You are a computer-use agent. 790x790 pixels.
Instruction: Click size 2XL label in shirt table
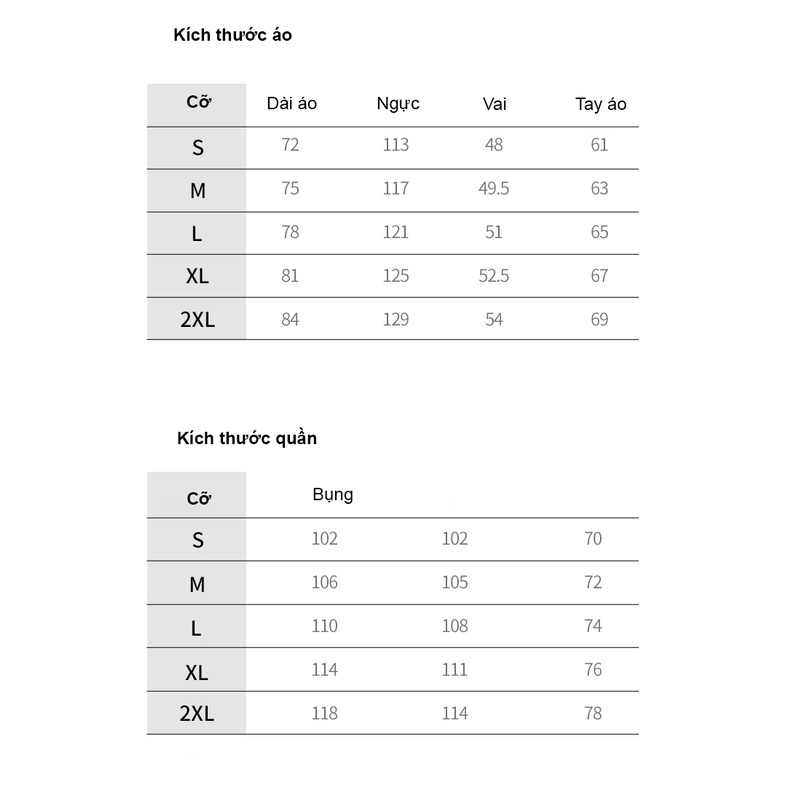point(198,319)
